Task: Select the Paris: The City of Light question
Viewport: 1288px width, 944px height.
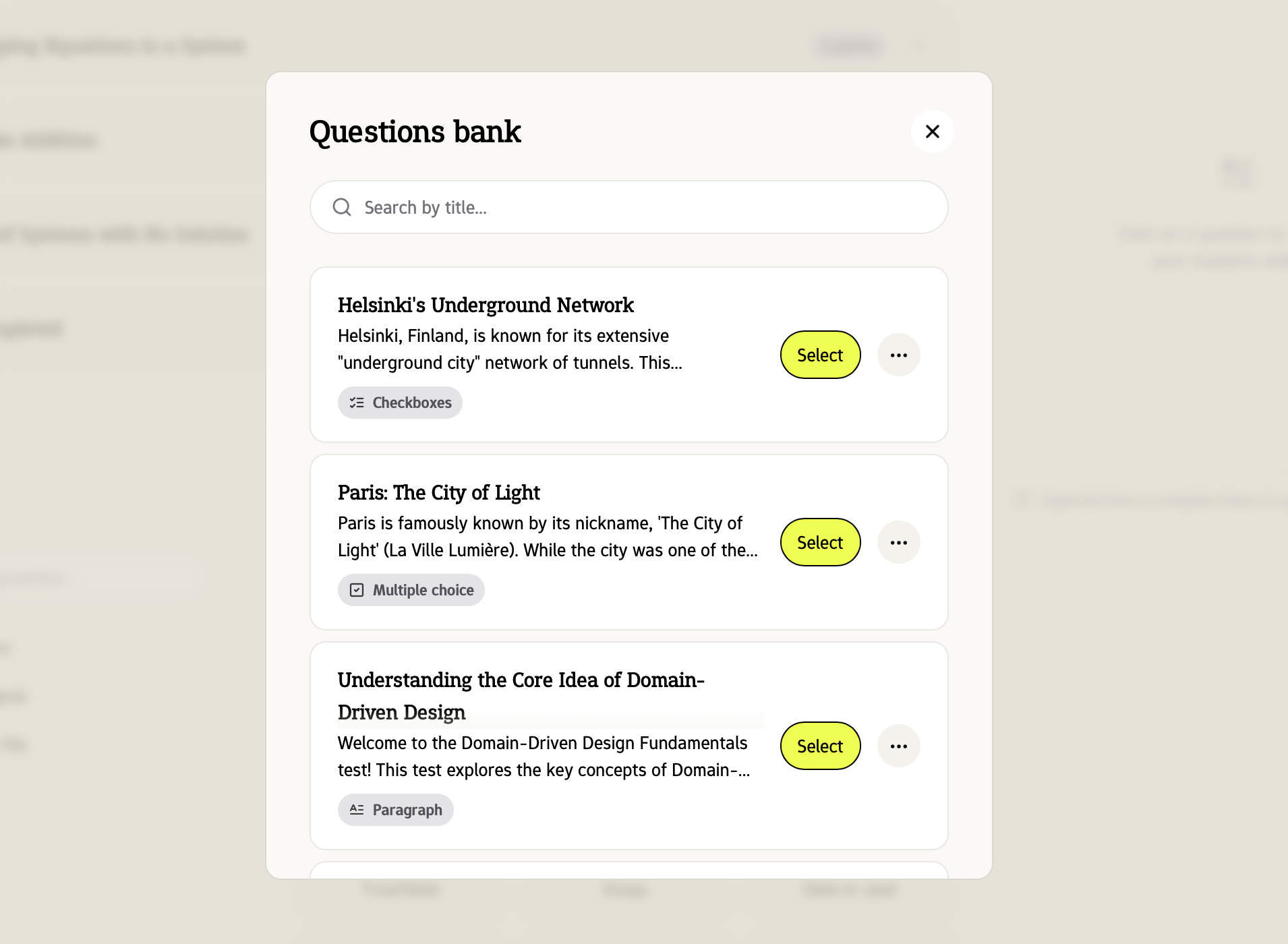Action: (x=820, y=542)
